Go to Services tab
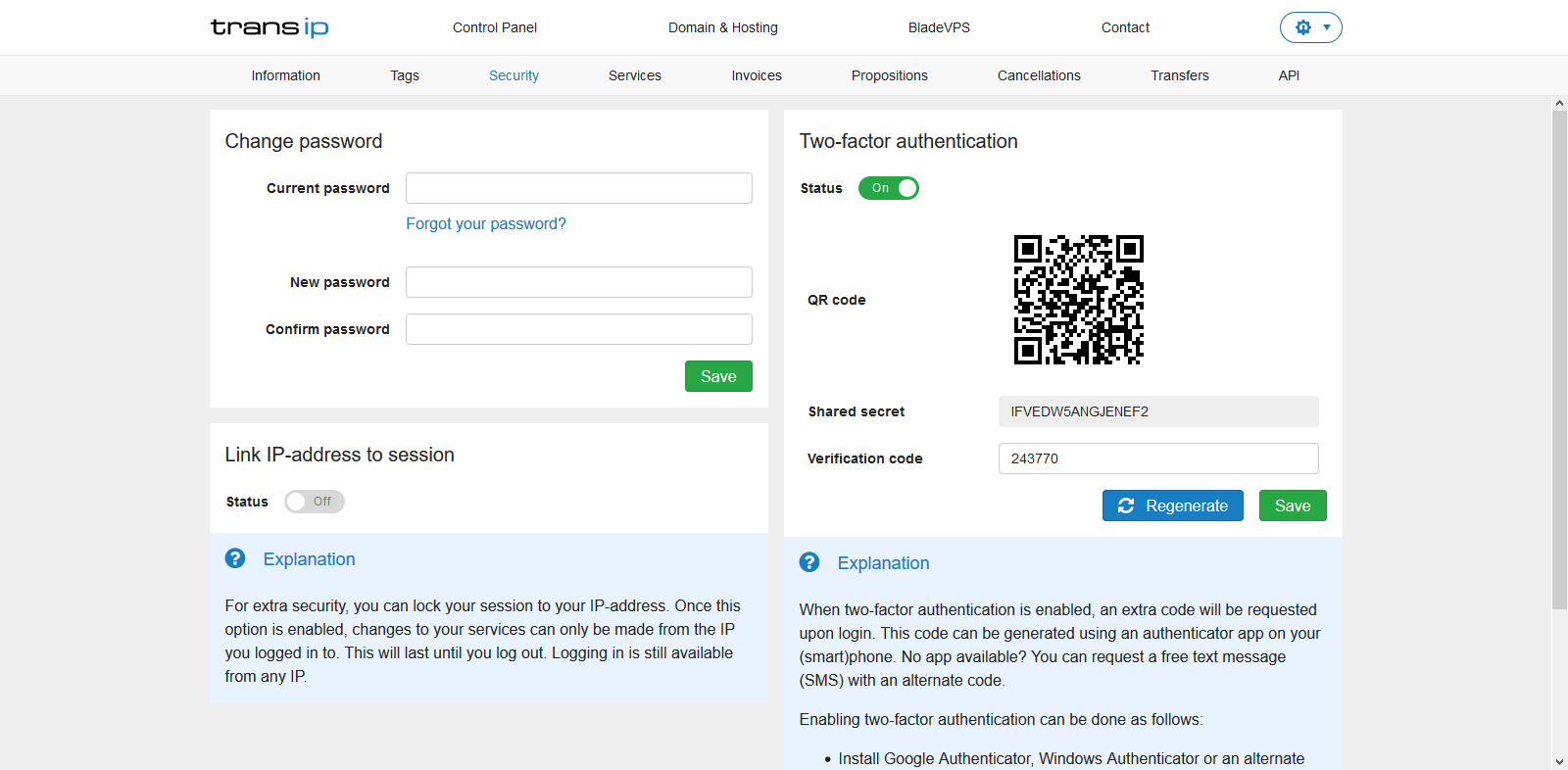This screenshot has width=1568, height=770. (x=635, y=75)
